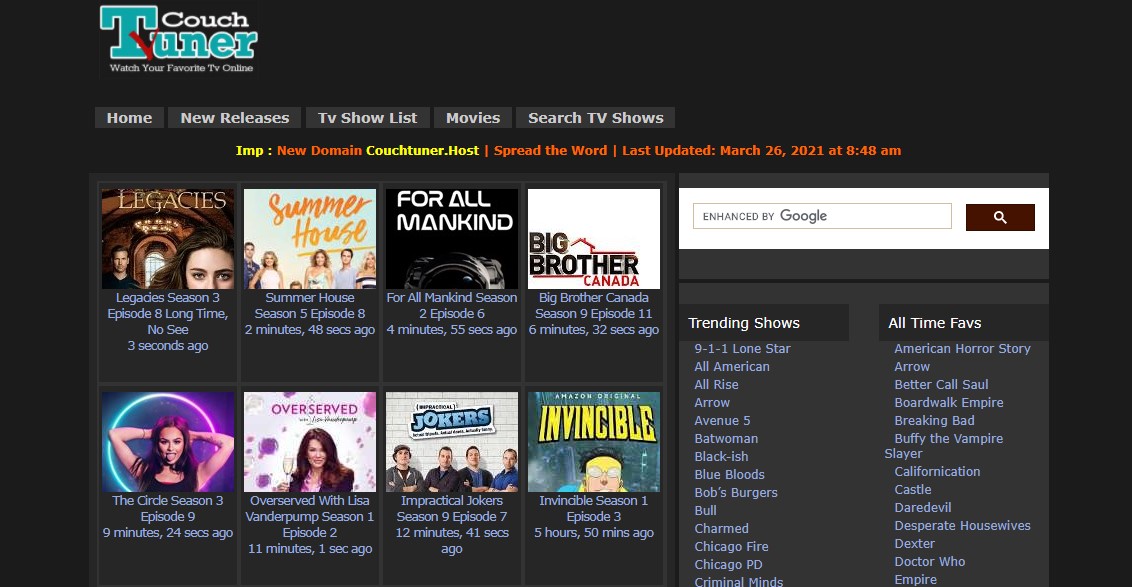This screenshot has width=1132, height=587.
Task: Open the Summer House poster thumbnail
Action: [x=310, y=239]
